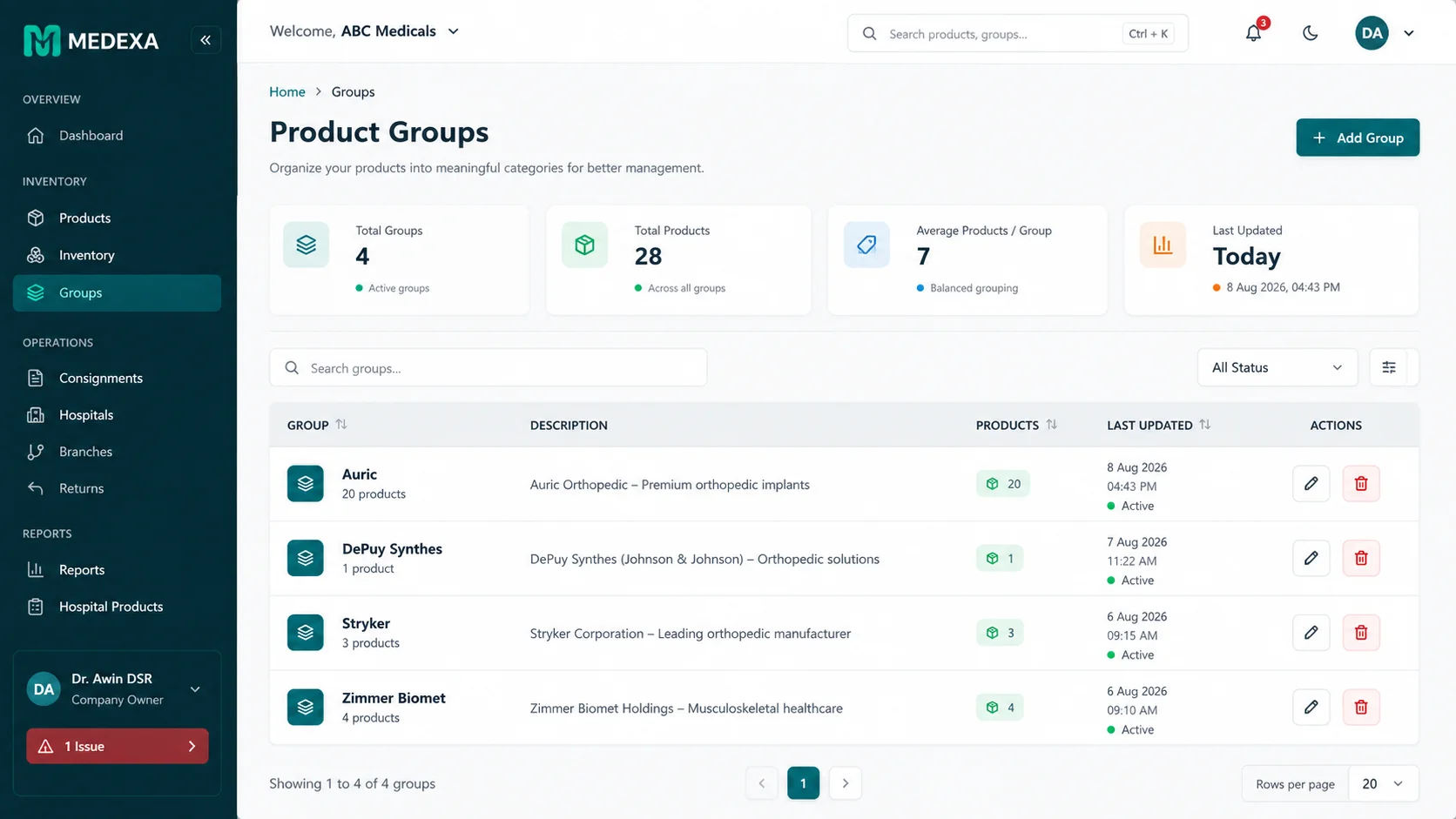Edit the Auric group
Viewport: 1456px width, 819px height.
click(x=1311, y=483)
